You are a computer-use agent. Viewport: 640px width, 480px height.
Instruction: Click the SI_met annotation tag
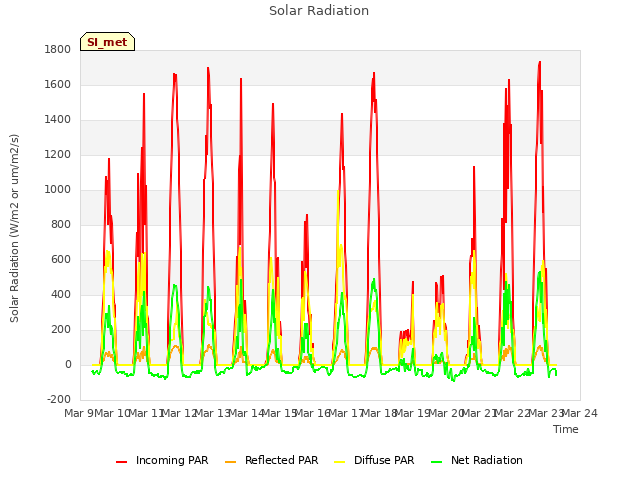click(107, 42)
